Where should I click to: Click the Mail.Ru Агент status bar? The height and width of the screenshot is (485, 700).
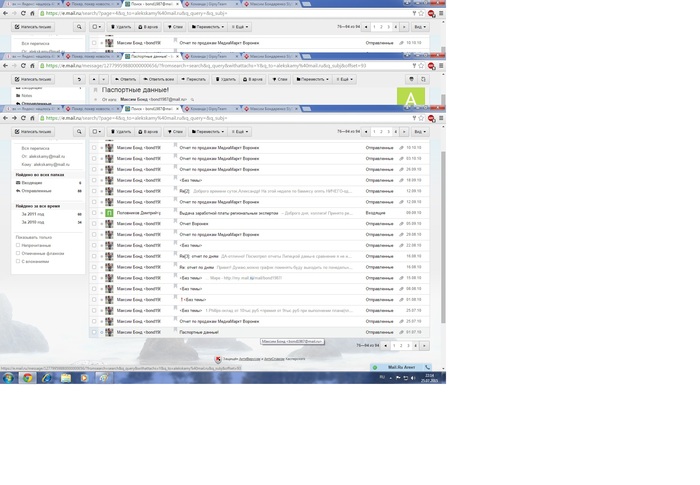(401, 367)
